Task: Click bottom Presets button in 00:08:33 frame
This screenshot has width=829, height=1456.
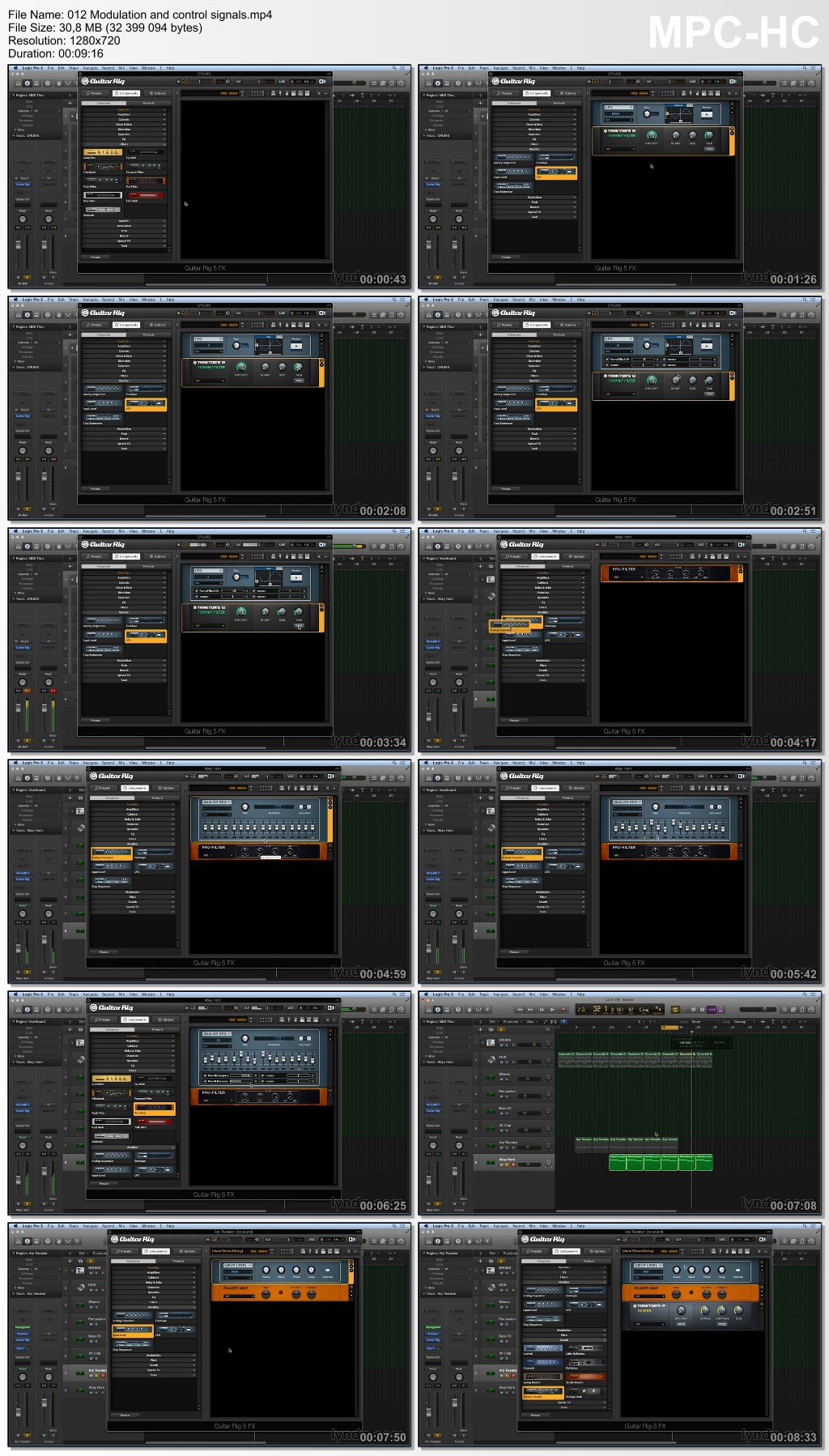Action: (x=536, y=1415)
